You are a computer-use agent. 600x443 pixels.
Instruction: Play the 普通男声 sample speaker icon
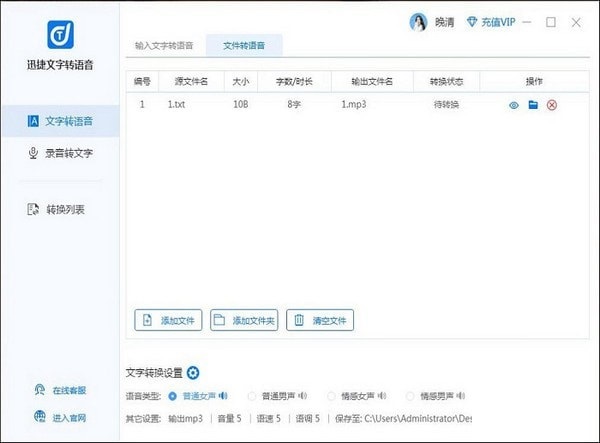coord(303,396)
